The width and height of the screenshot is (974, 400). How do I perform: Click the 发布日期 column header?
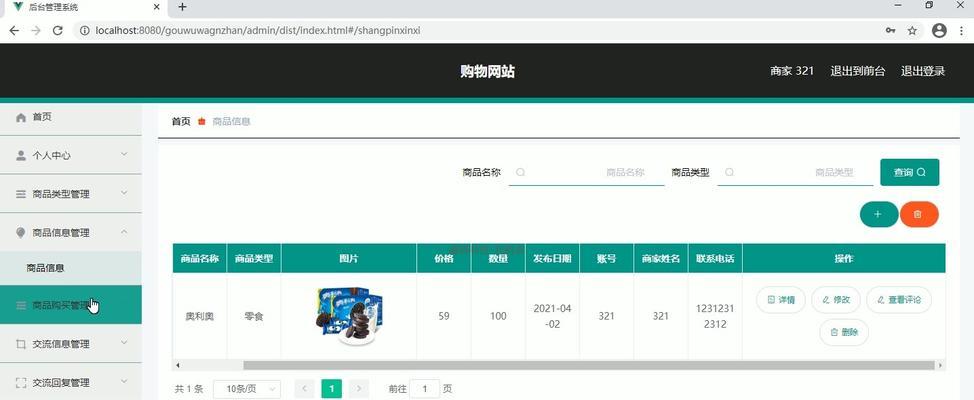[x=552, y=258]
